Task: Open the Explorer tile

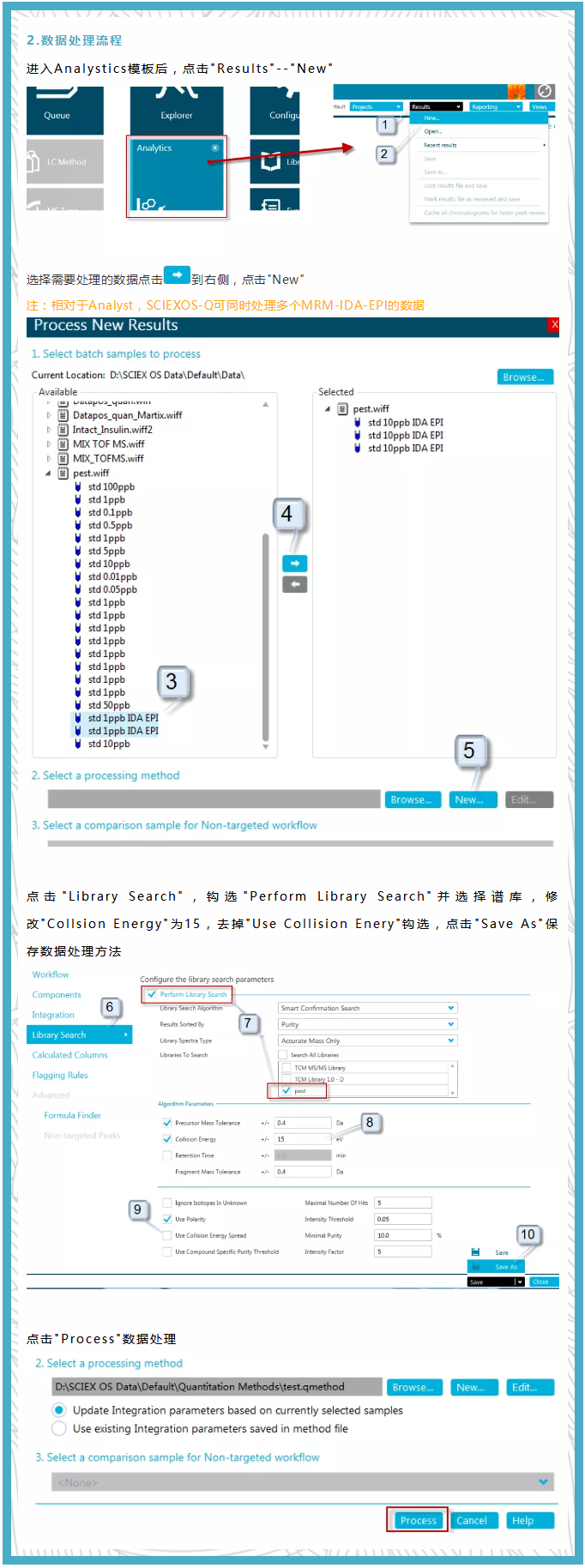Action: pyautogui.click(x=177, y=111)
